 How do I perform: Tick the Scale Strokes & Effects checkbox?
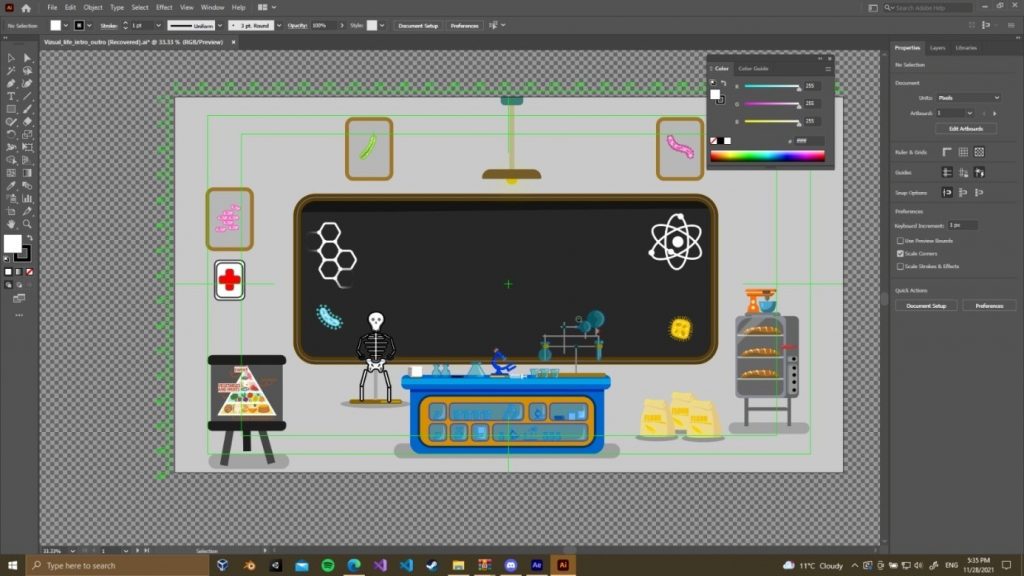coord(901,267)
